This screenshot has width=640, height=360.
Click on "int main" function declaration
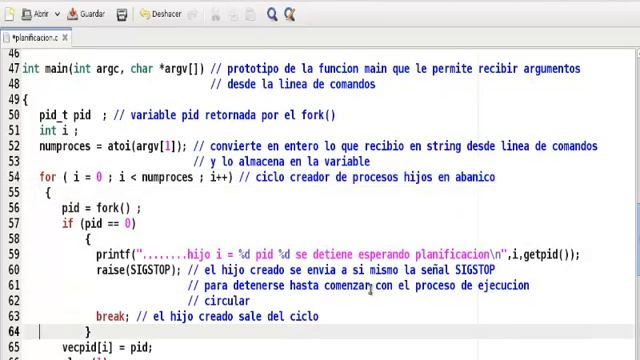(x=45, y=69)
